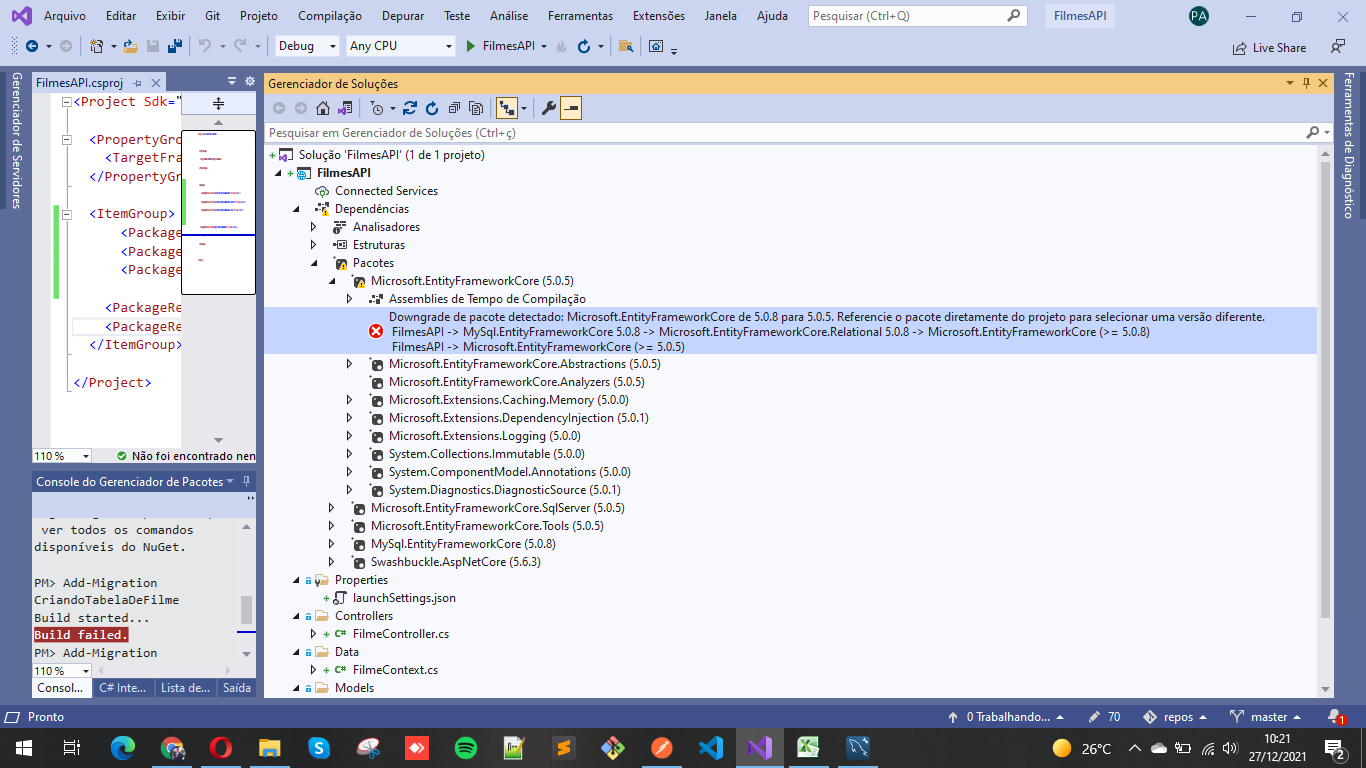This screenshot has height=768, width=1366.
Task: Open the Gerenciador de Servidores side tab
Action: (x=15, y=140)
